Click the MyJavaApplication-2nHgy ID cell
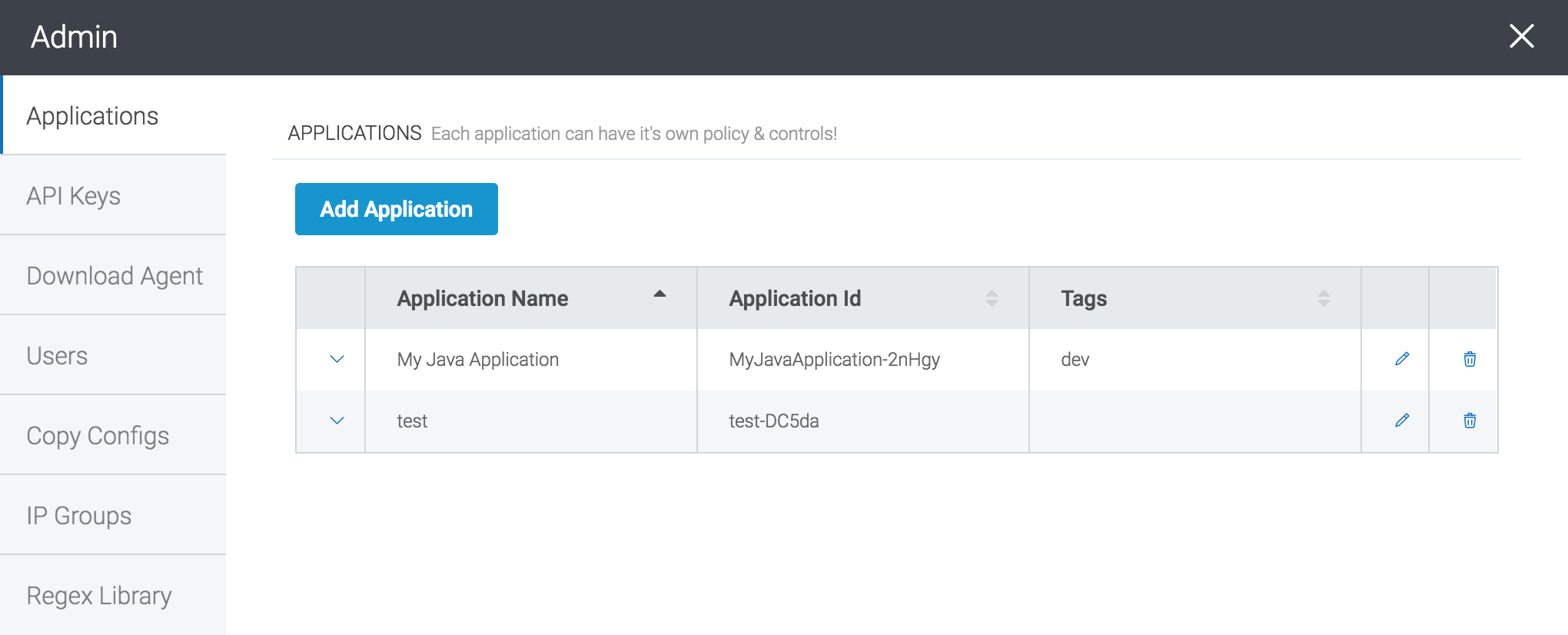The height and width of the screenshot is (635, 1568). pyautogui.click(x=834, y=359)
